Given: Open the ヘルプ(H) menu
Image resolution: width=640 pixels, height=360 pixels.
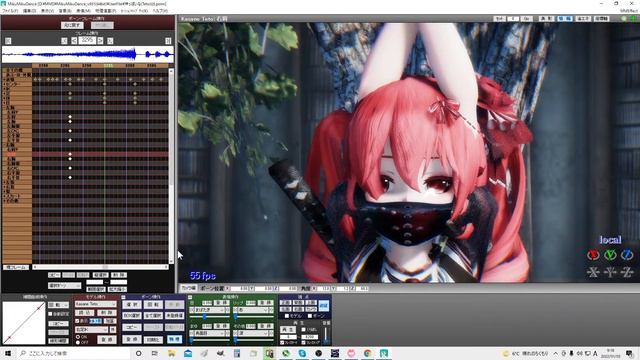Looking at the screenshot, I should [160, 11].
